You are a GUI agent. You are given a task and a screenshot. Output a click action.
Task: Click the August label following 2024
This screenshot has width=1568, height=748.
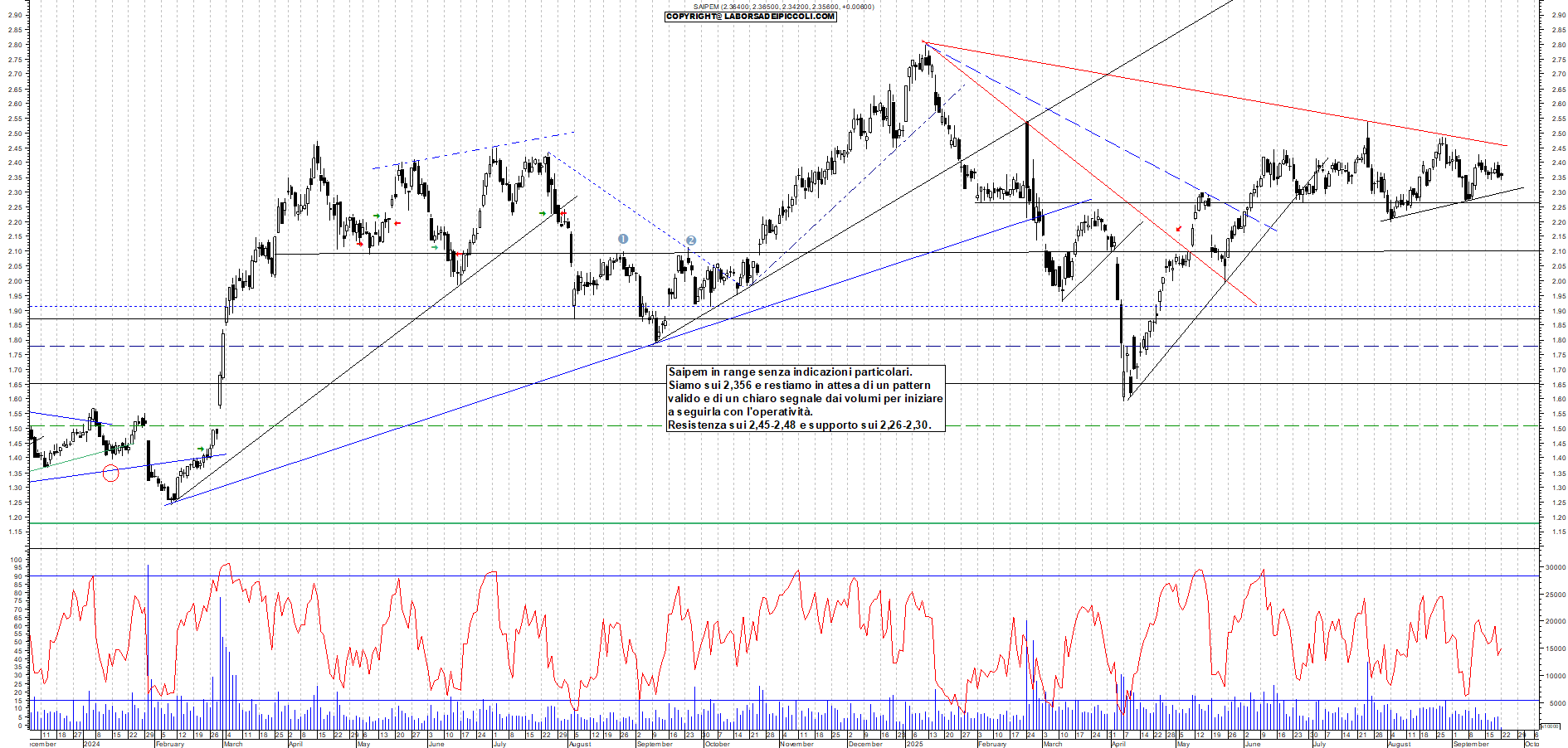pyautogui.click(x=580, y=744)
